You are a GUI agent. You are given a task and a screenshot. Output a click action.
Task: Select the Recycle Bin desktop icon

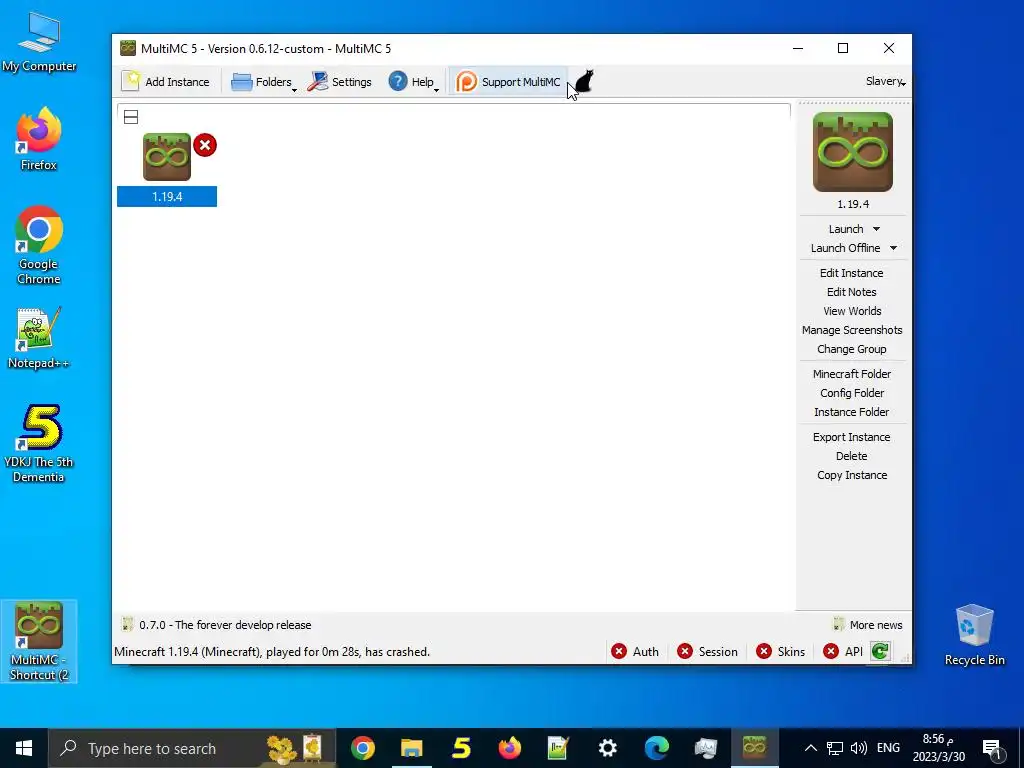coord(974,635)
